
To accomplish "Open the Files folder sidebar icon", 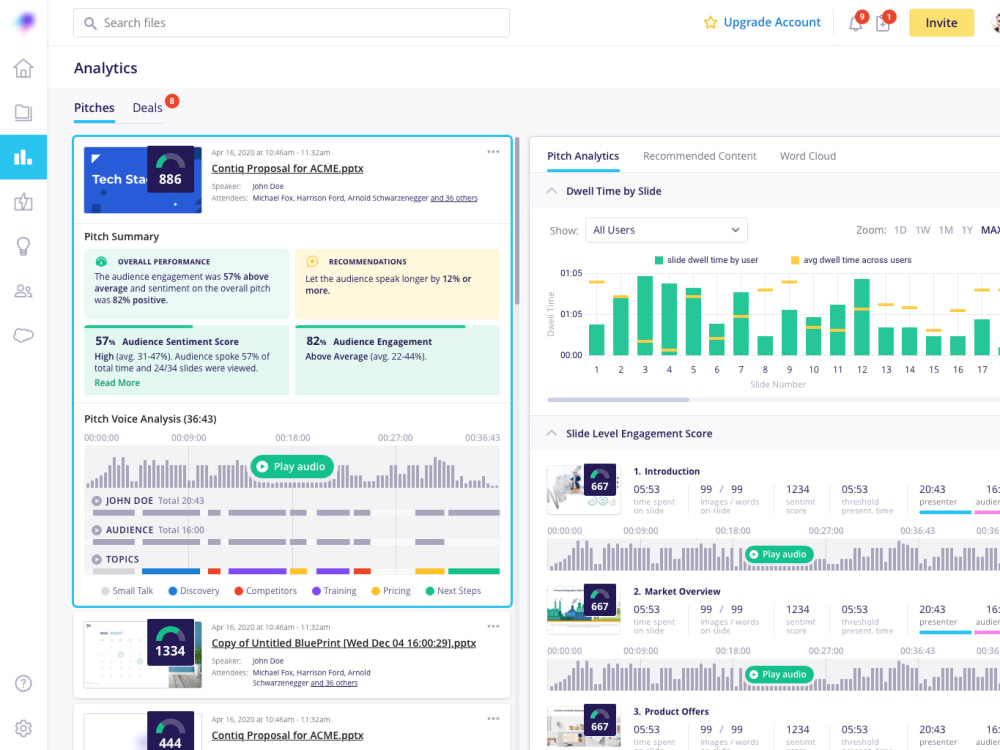I will 24,113.
